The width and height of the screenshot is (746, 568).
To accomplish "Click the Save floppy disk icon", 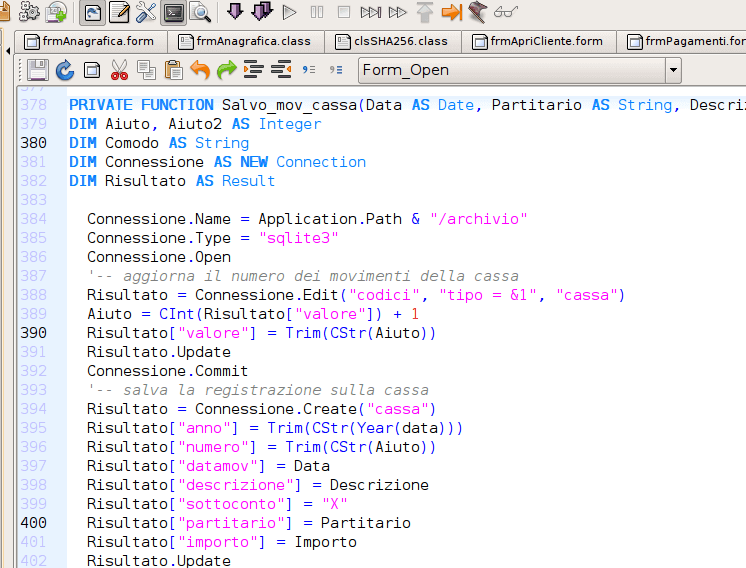I will [x=37, y=70].
